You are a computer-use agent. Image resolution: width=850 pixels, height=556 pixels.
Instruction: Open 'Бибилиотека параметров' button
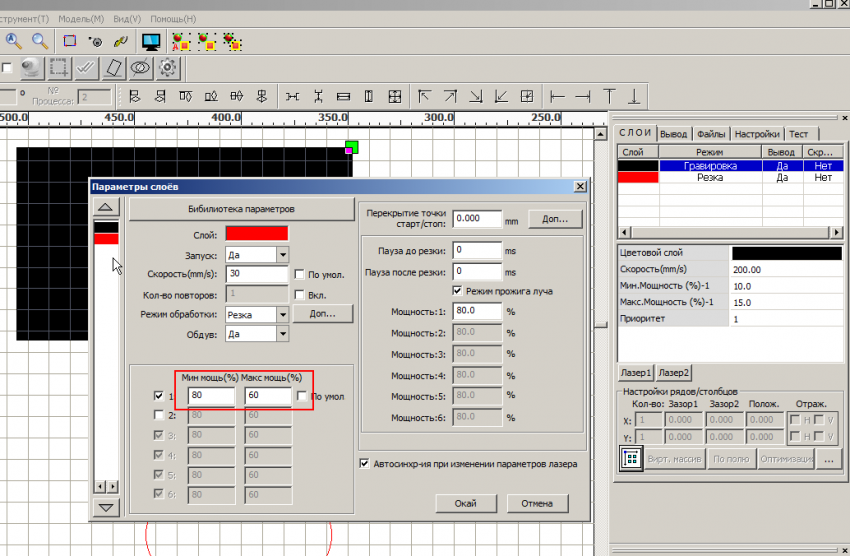(242, 209)
